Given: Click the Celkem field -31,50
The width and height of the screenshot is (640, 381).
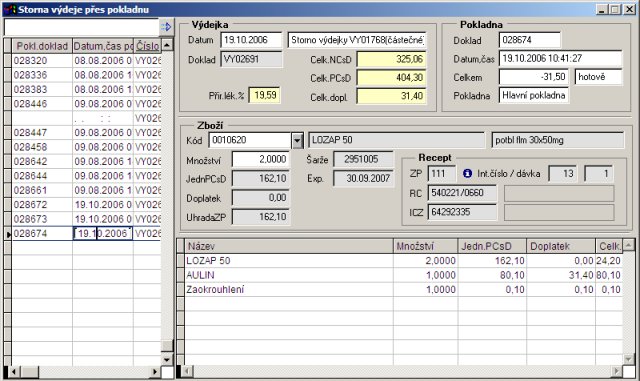Looking at the screenshot, I should click(533, 77).
